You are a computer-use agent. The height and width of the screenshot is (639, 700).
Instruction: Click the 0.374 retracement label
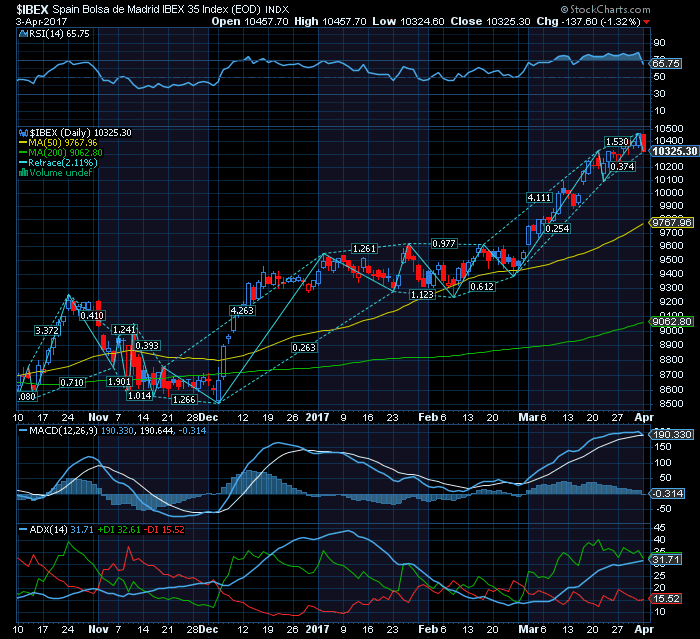click(622, 167)
